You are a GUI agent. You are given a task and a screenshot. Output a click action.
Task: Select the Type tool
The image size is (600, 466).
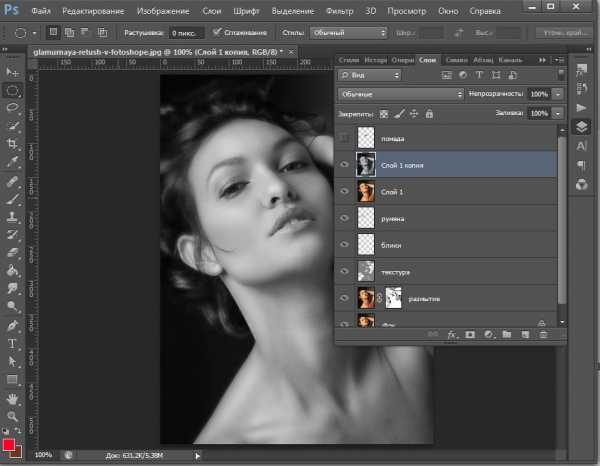pos(12,343)
